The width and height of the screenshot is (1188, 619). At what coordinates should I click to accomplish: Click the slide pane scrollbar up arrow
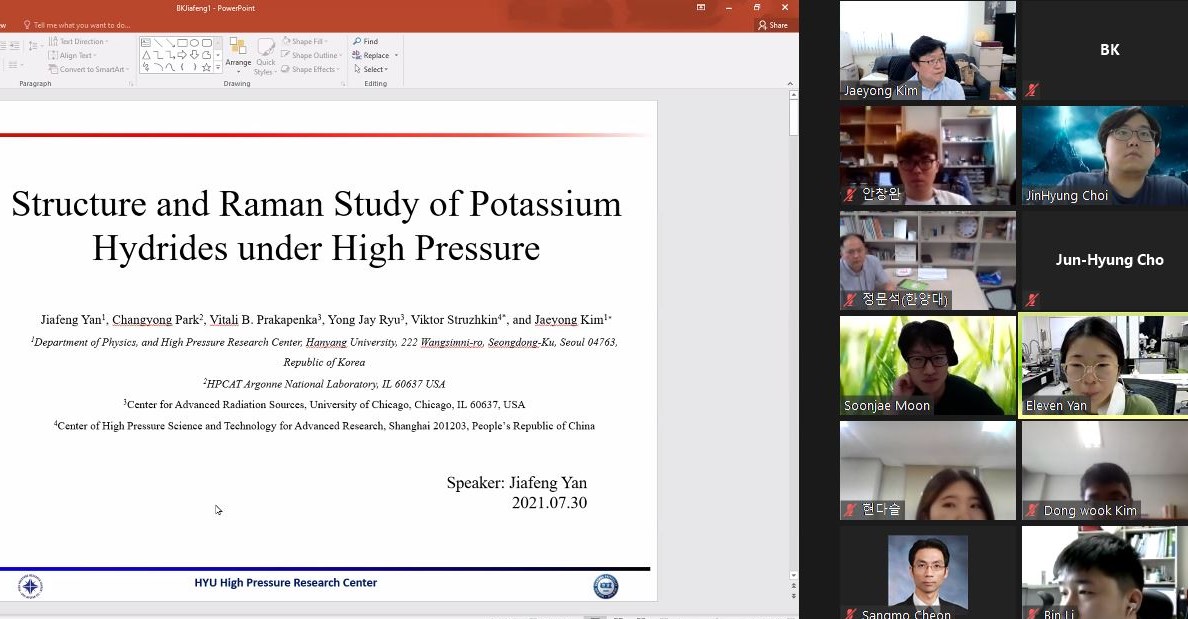coord(794,97)
